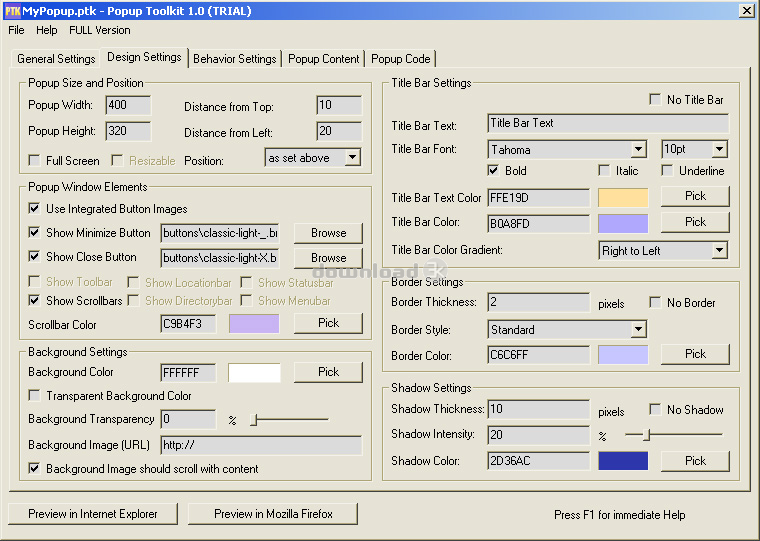Check the No Shadow option
Screen dimensions: 760x541
point(655,410)
